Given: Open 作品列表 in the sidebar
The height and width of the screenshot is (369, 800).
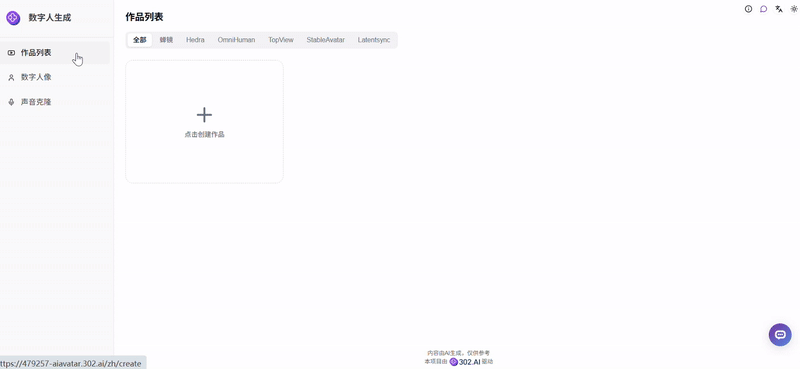Looking at the screenshot, I should pyautogui.click(x=55, y=53).
